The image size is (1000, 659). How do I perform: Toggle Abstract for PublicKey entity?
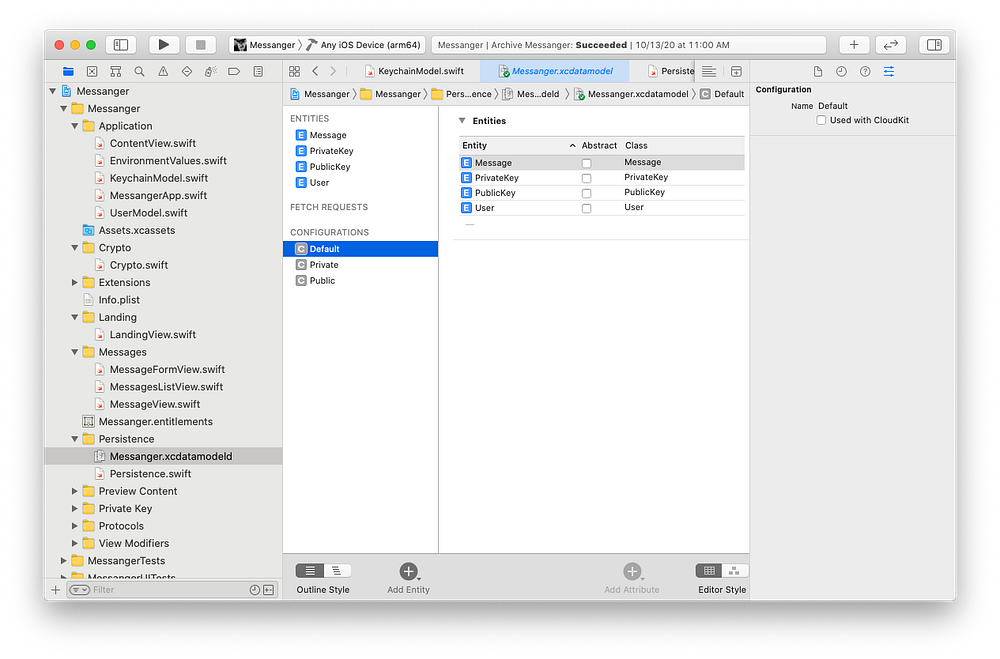click(x=586, y=193)
